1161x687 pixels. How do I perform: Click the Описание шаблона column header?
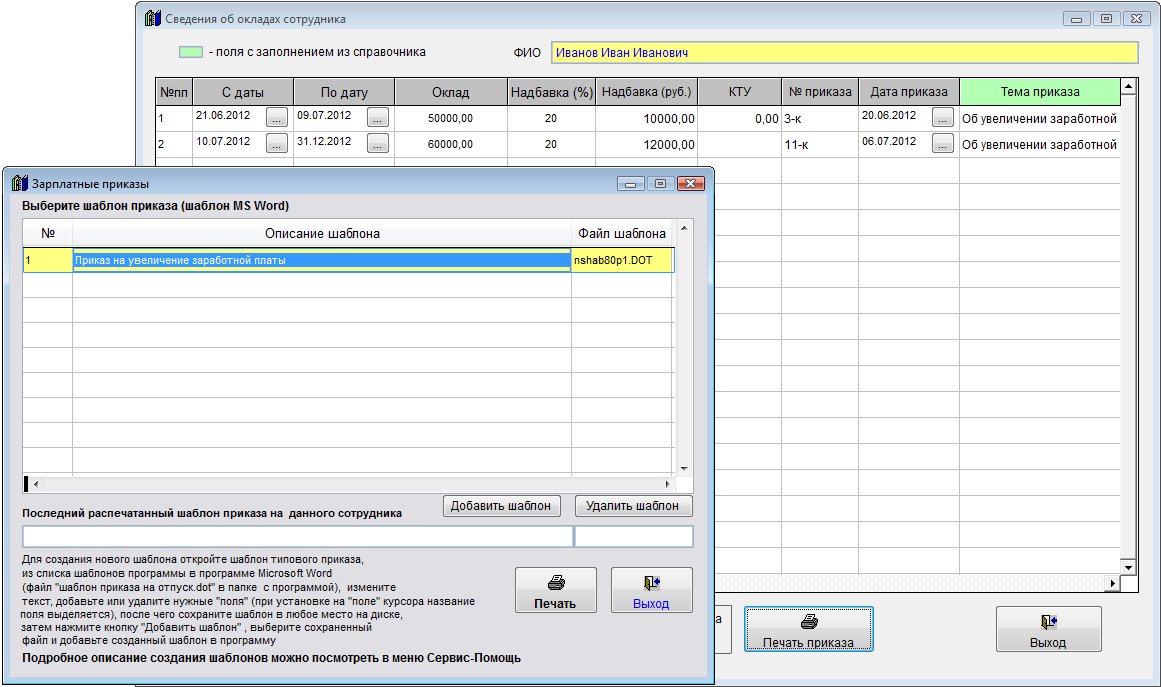[321, 234]
